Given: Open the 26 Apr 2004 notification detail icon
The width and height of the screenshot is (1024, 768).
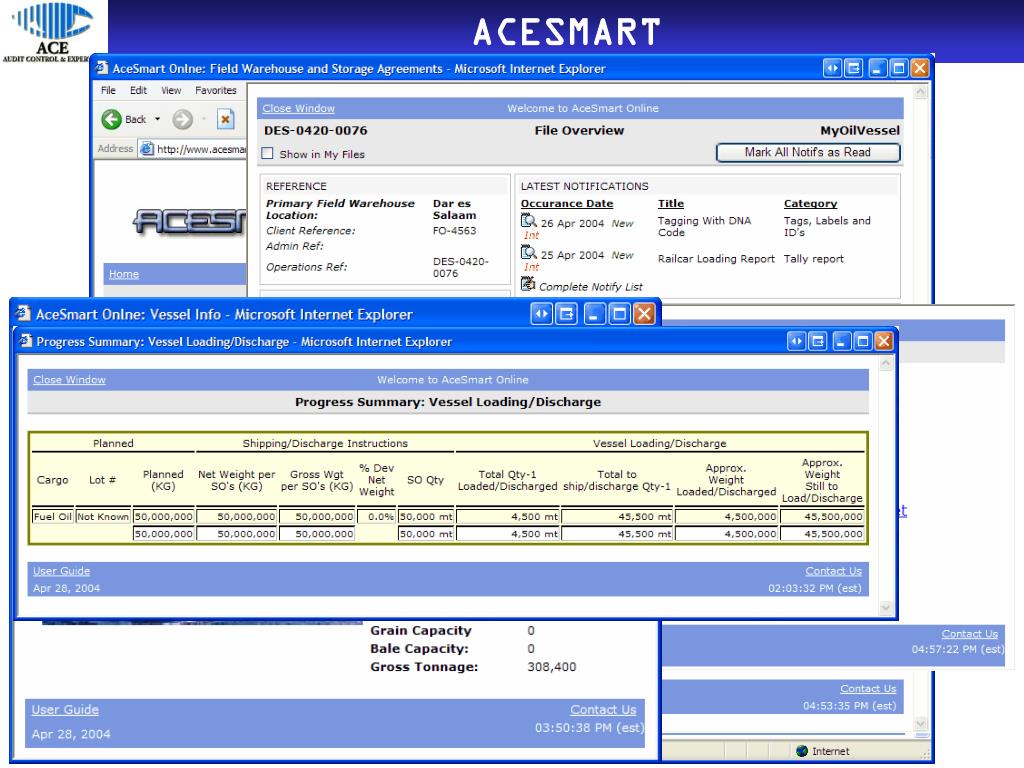Looking at the screenshot, I should [528, 221].
